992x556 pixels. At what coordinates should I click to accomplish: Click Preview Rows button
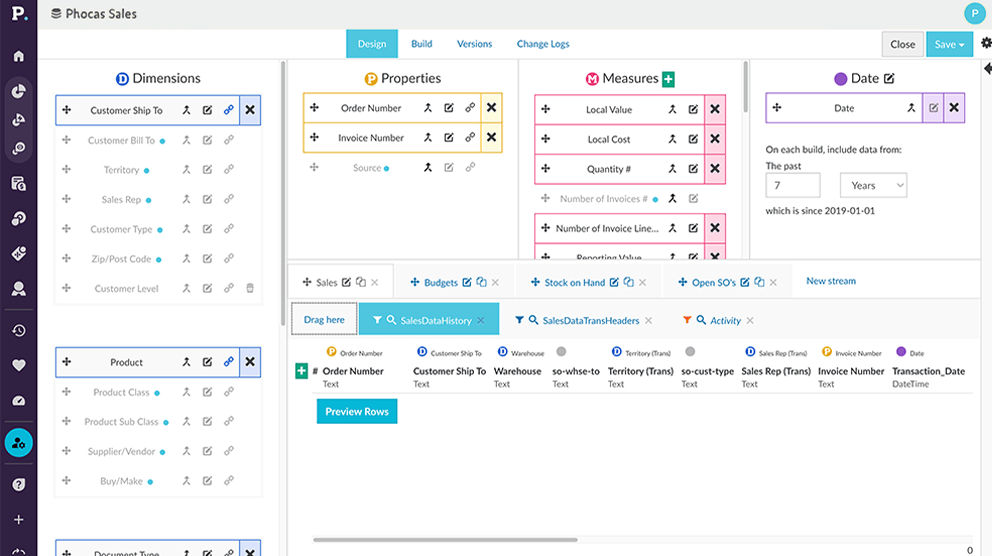coord(357,411)
